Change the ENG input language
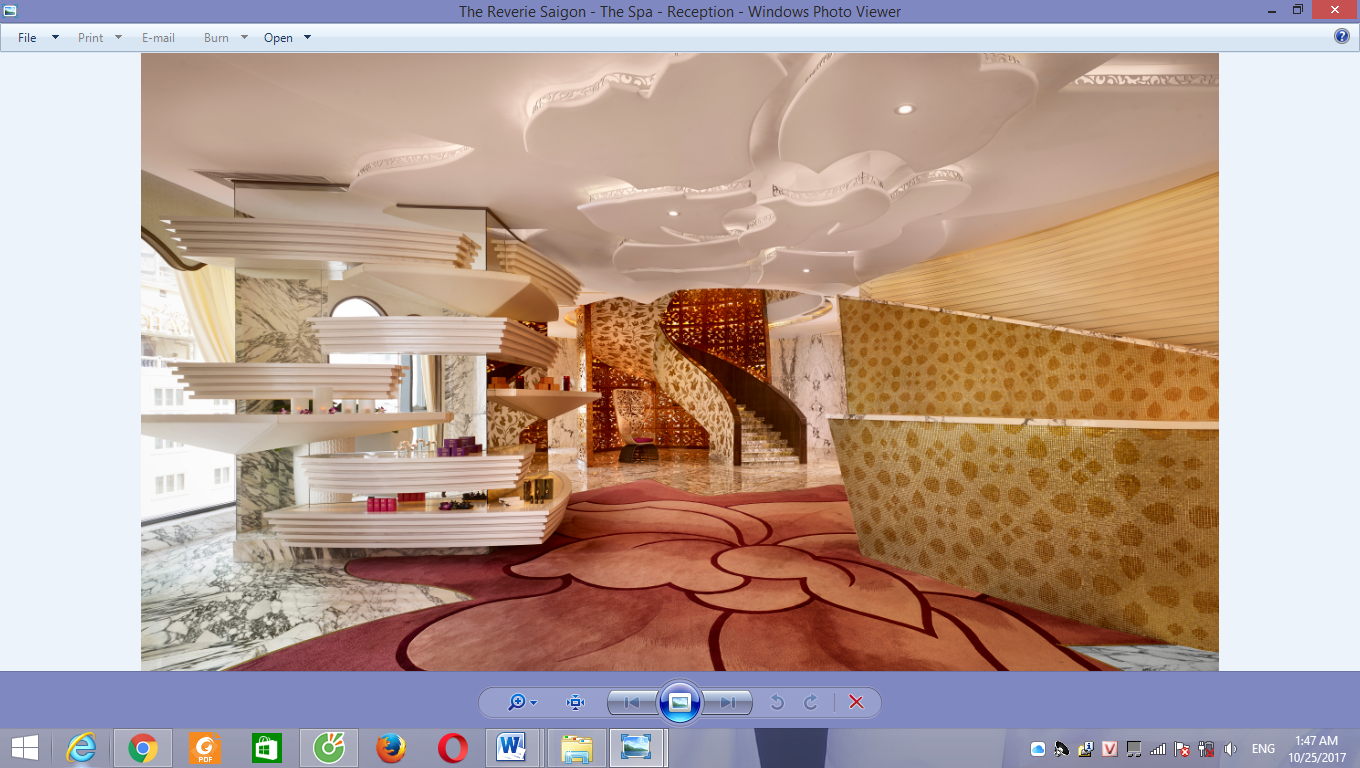 (1263, 749)
